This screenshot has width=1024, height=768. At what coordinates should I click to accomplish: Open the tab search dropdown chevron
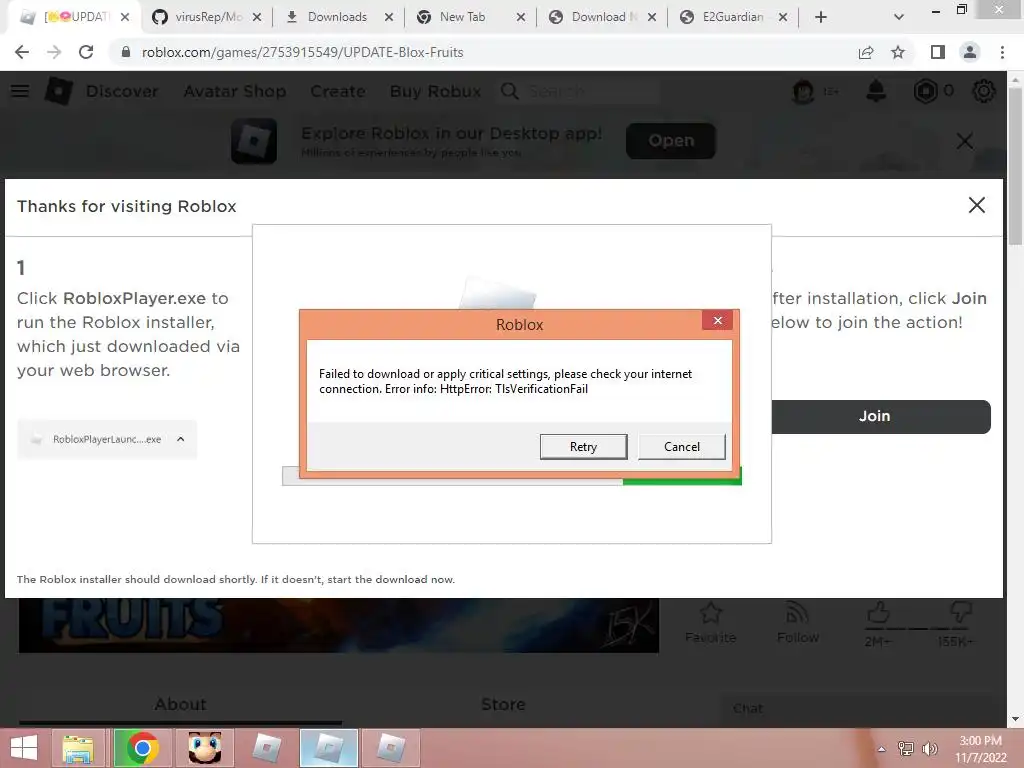(x=899, y=17)
